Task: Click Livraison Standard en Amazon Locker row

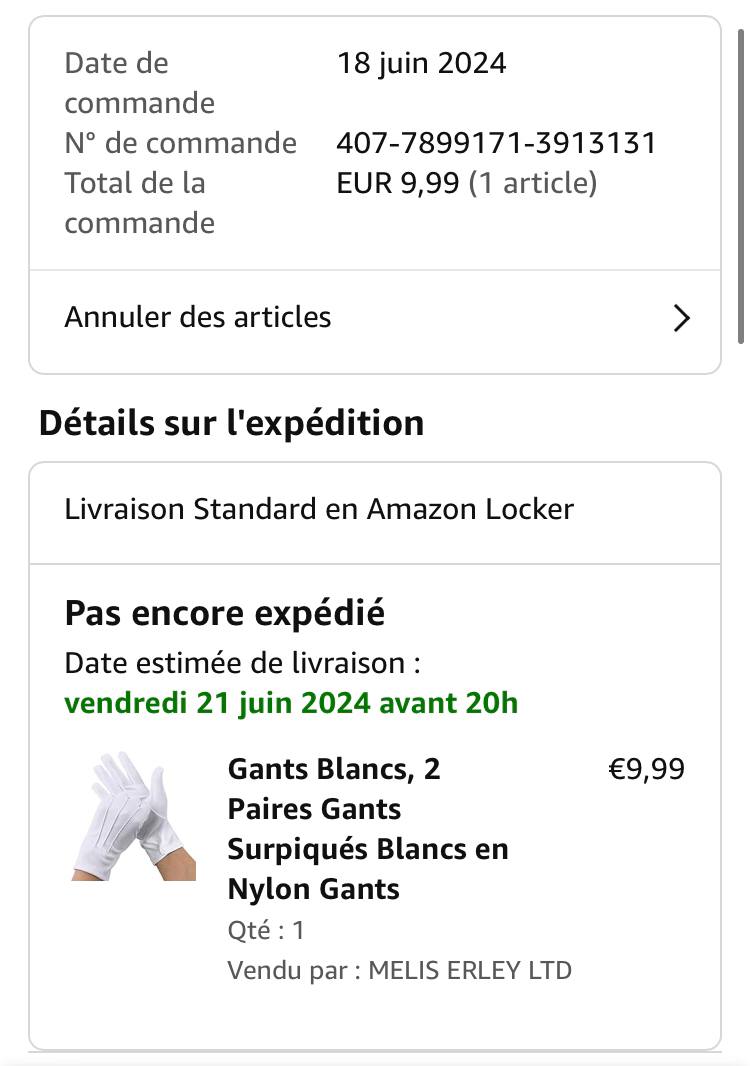Action: (x=319, y=509)
